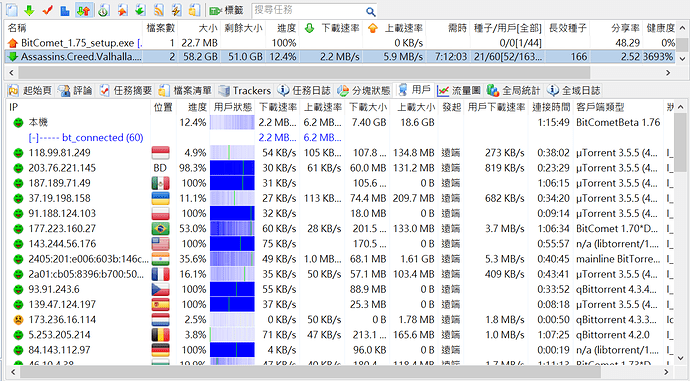The width and height of the screenshot is (690, 381).
Task: Open the 全局統計 tab
Action: pos(513,91)
